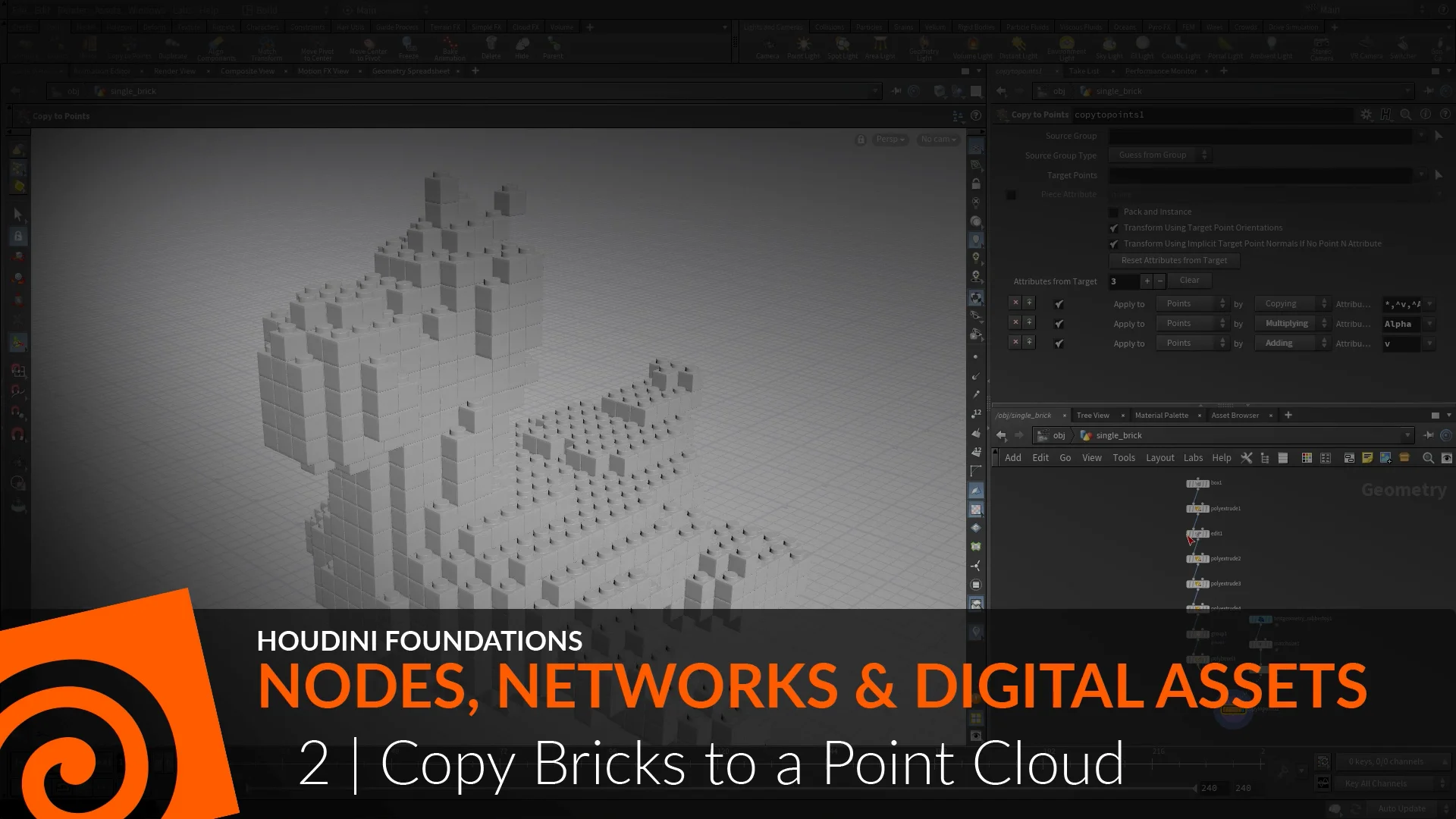Enable the Pack and Instance checkbox
Screen dimensions: 1456x819
(1114, 212)
